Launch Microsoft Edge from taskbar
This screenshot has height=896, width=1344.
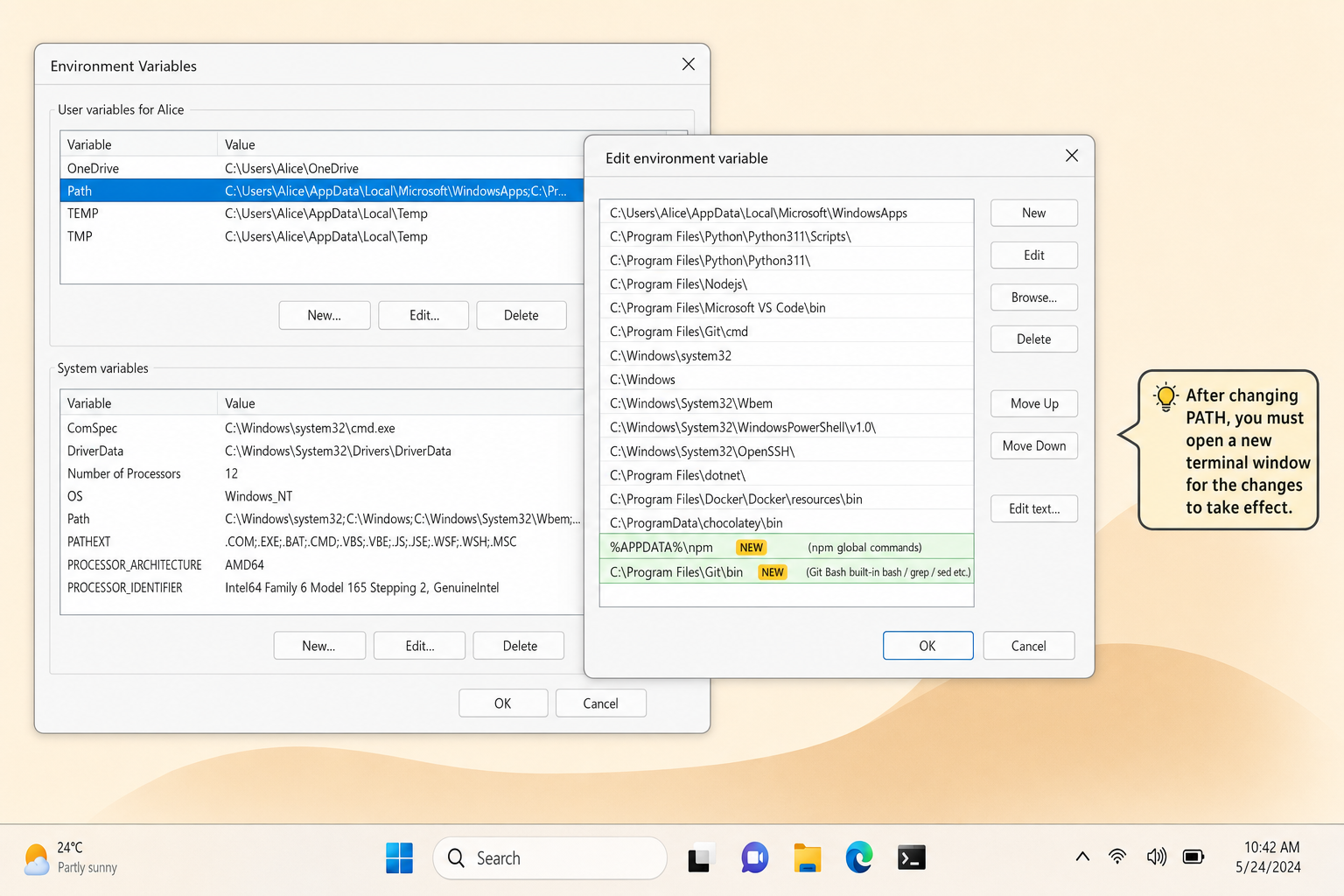(x=859, y=857)
